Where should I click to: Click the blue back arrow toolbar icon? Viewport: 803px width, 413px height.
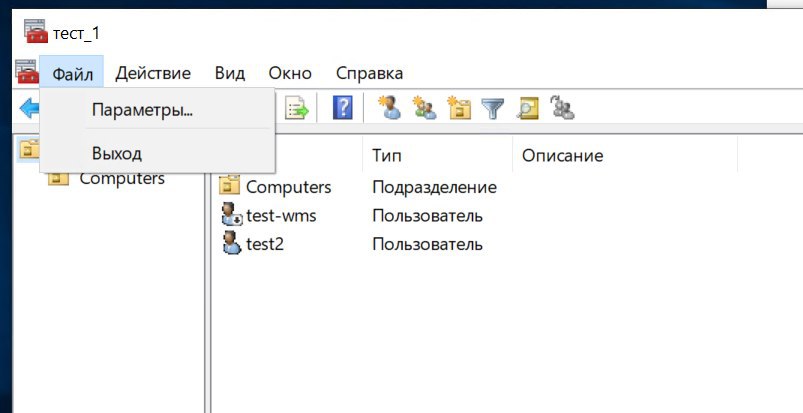click(28, 109)
